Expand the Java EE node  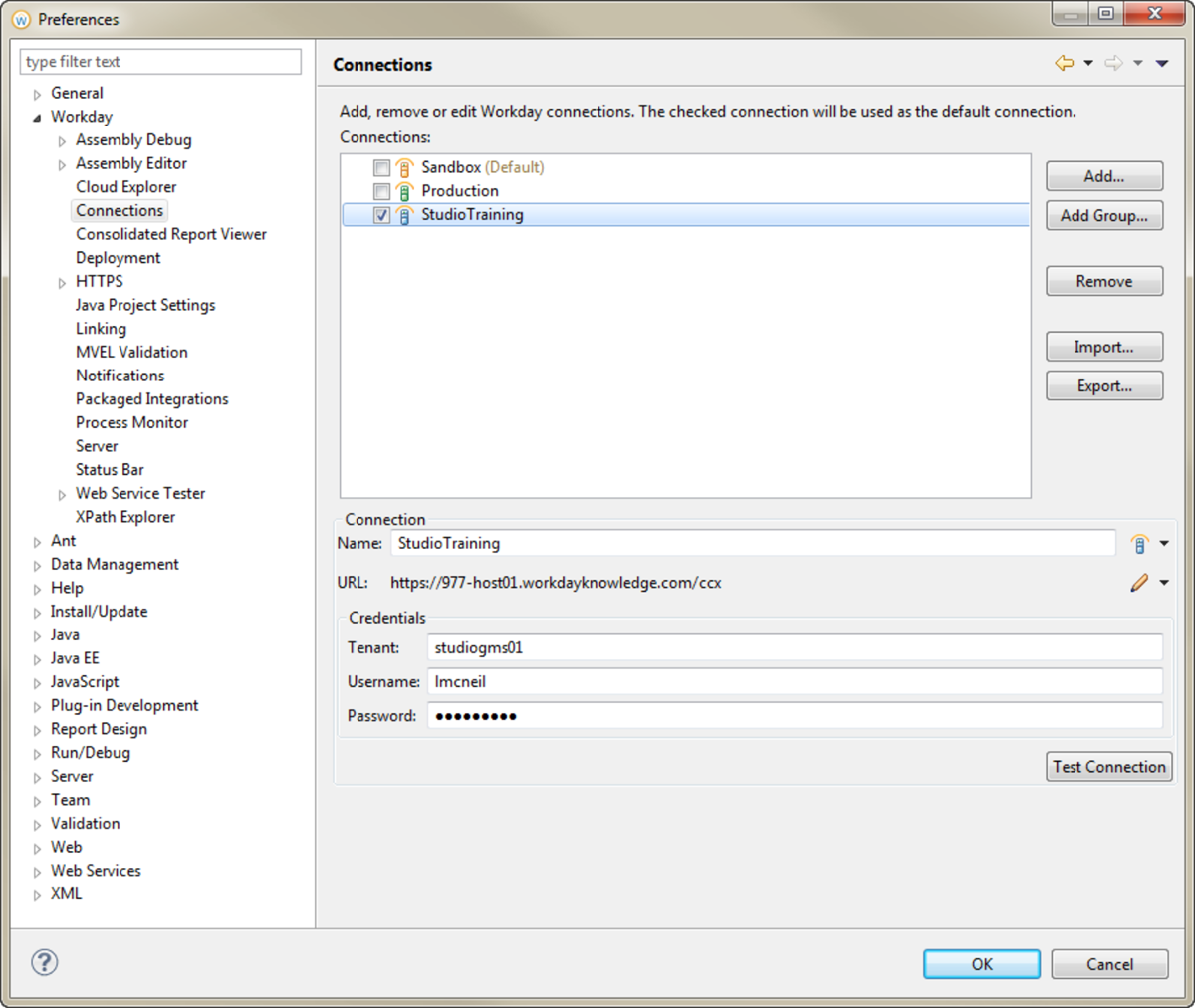click(x=37, y=659)
